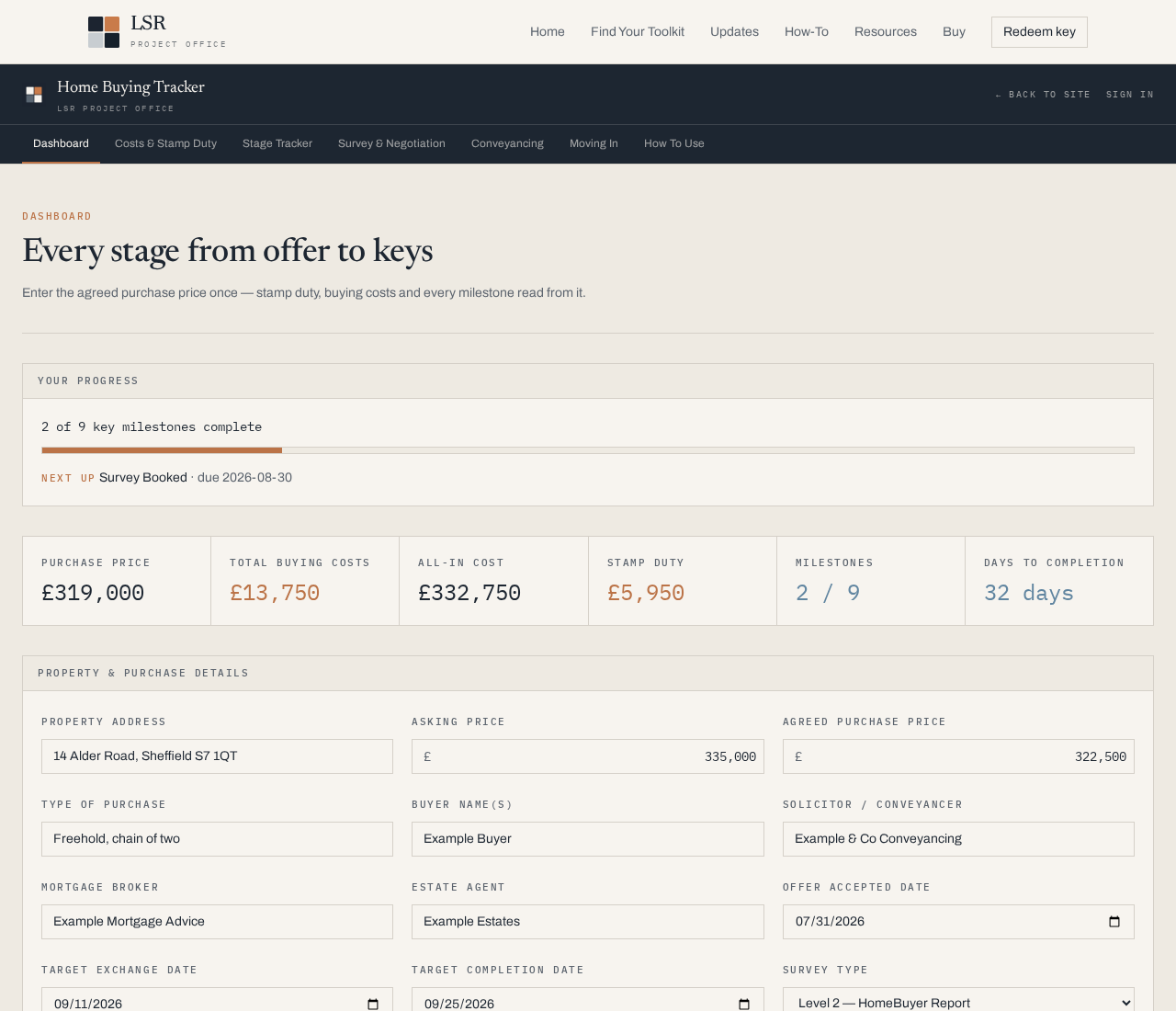Click the Buyer Name(s) field

click(x=588, y=839)
